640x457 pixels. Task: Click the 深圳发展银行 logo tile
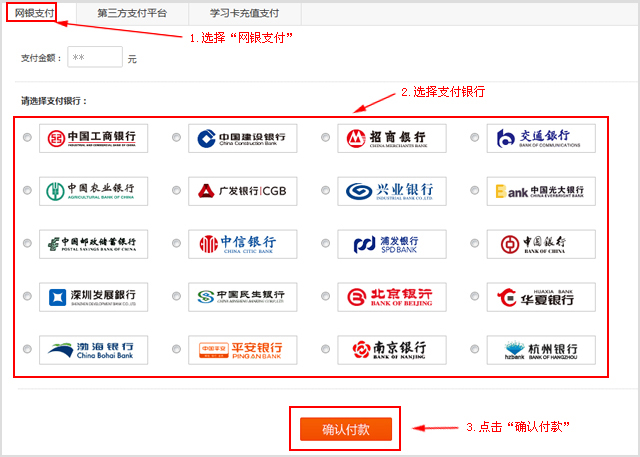click(93, 297)
